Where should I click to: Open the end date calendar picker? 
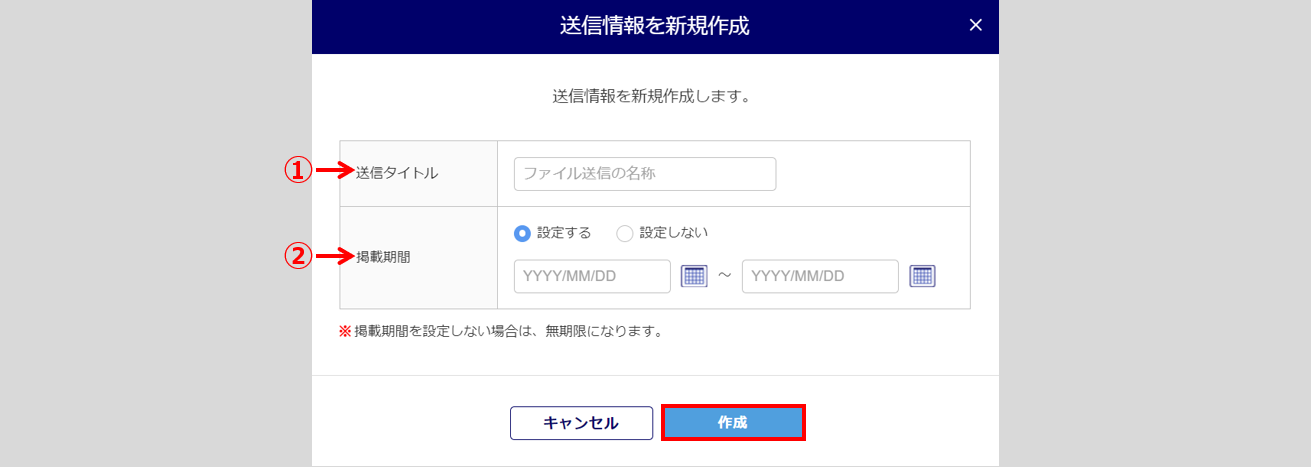[x=922, y=277]
